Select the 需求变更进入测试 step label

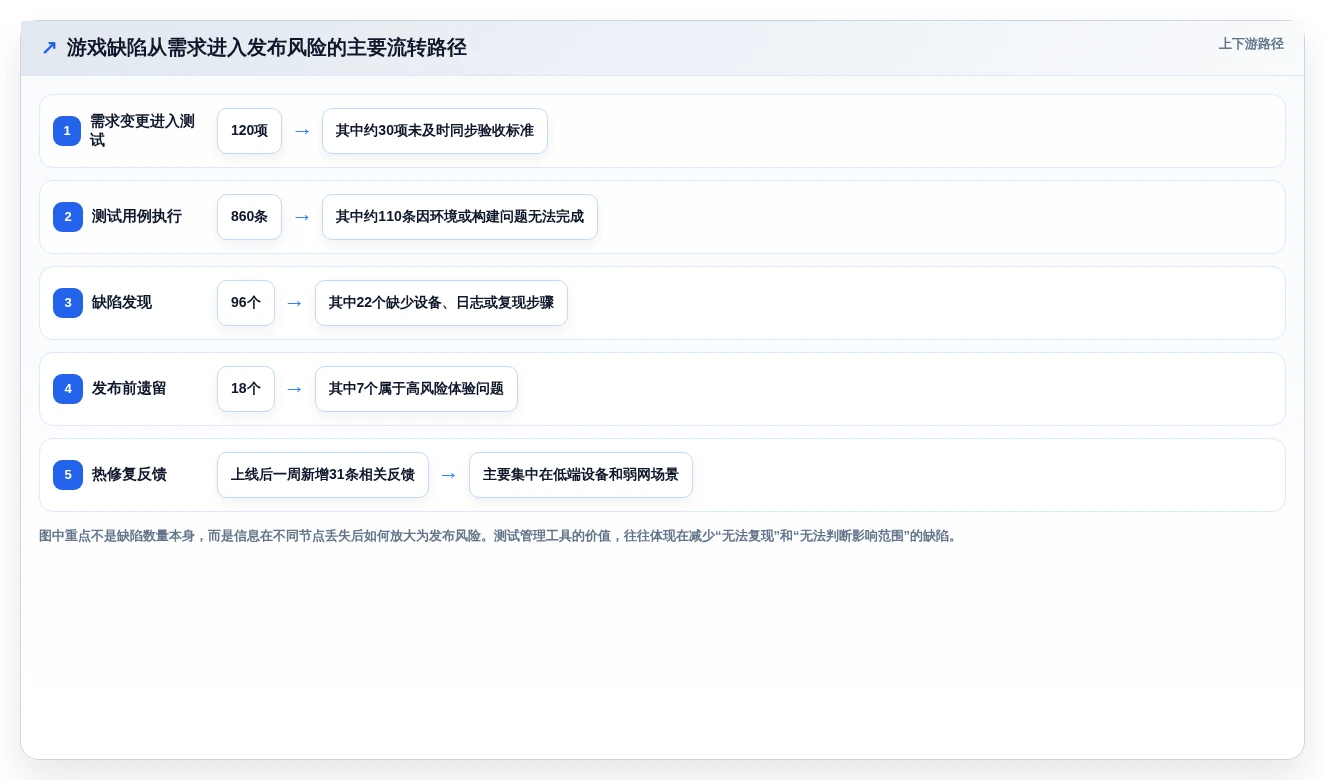pos(142,131)
